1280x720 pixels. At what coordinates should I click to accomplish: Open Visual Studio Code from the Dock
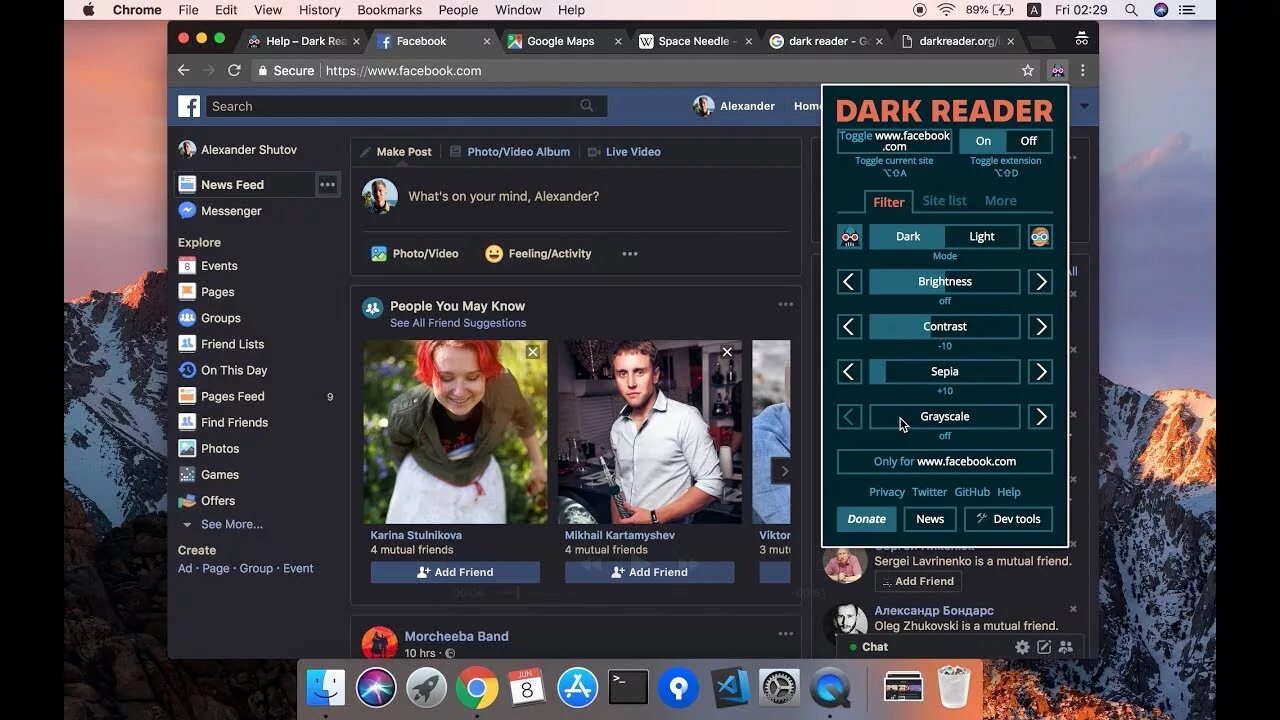[x=730, y=688]
